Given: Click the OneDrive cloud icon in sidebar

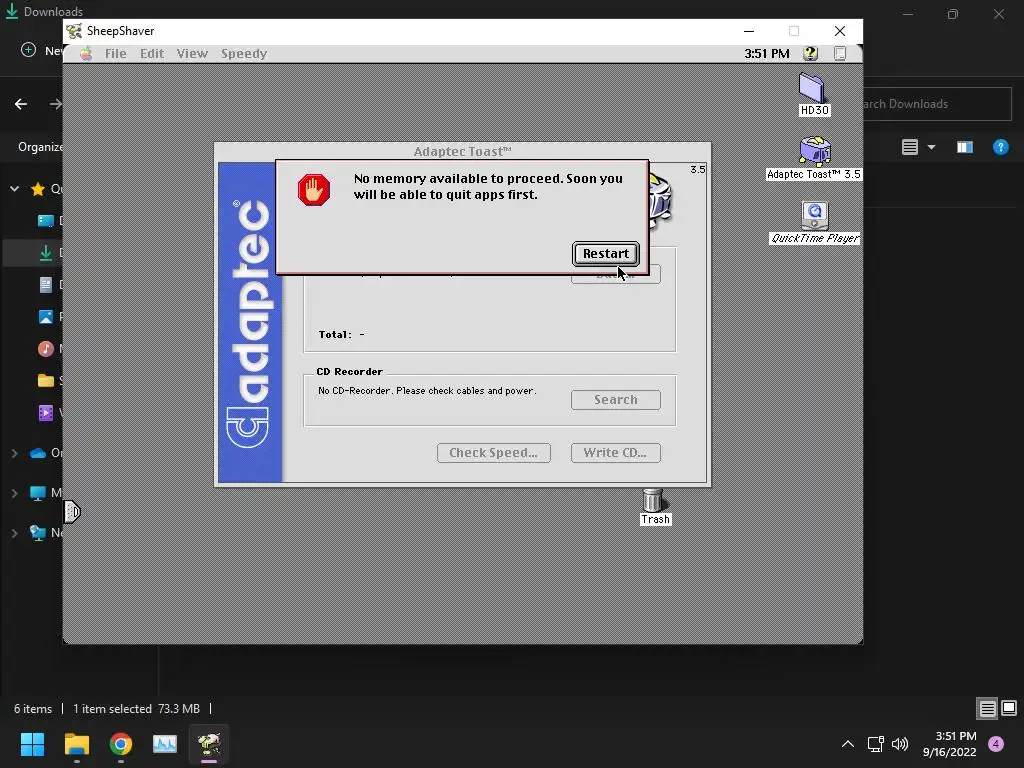Looking at the screenshot, I should 38,453.
